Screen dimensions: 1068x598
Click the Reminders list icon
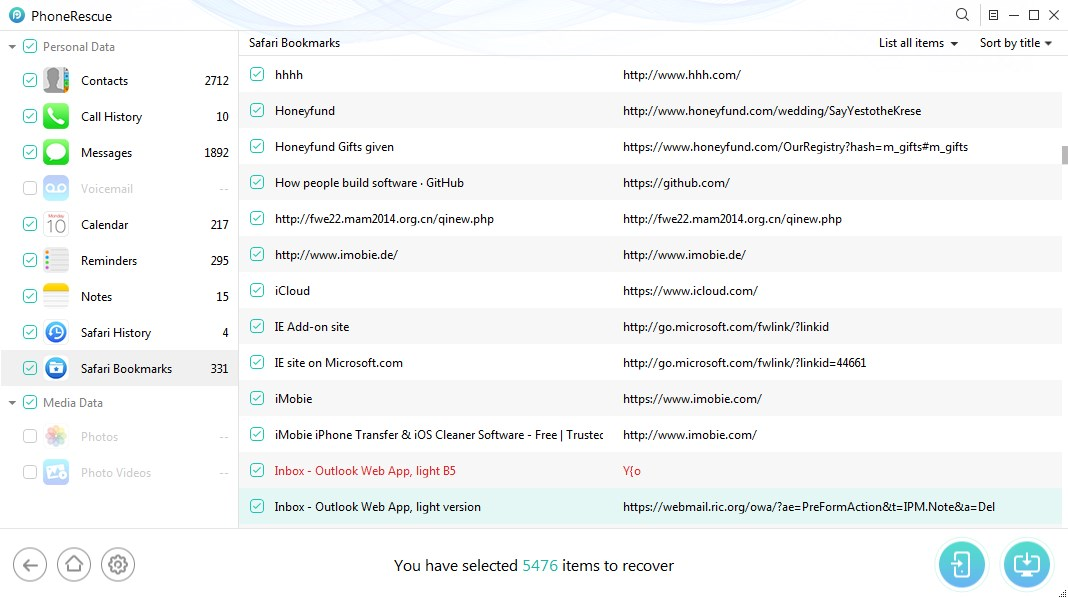click(x=56, y=261)
